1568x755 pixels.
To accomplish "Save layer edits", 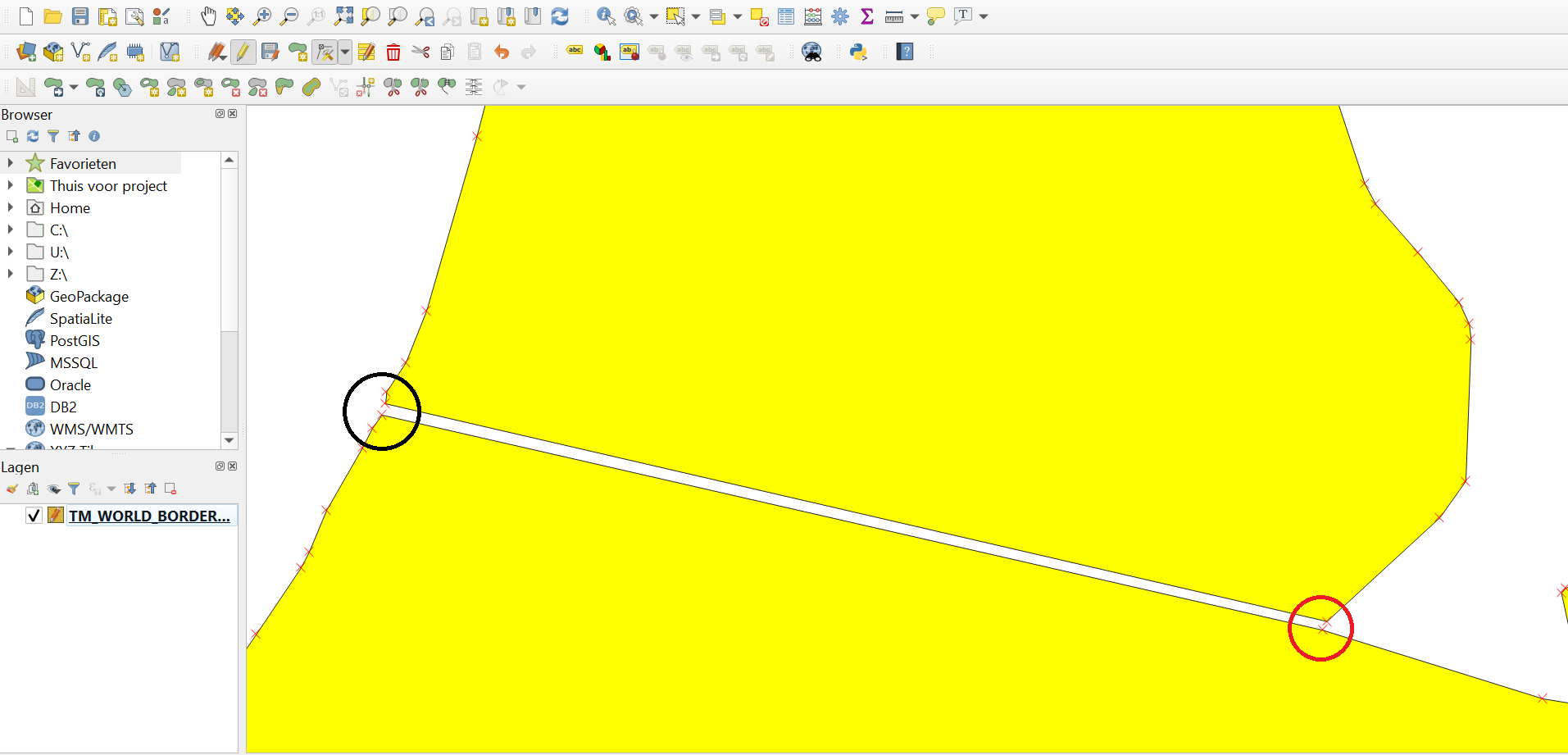I will pyautogui.click(x=270, y=52).
